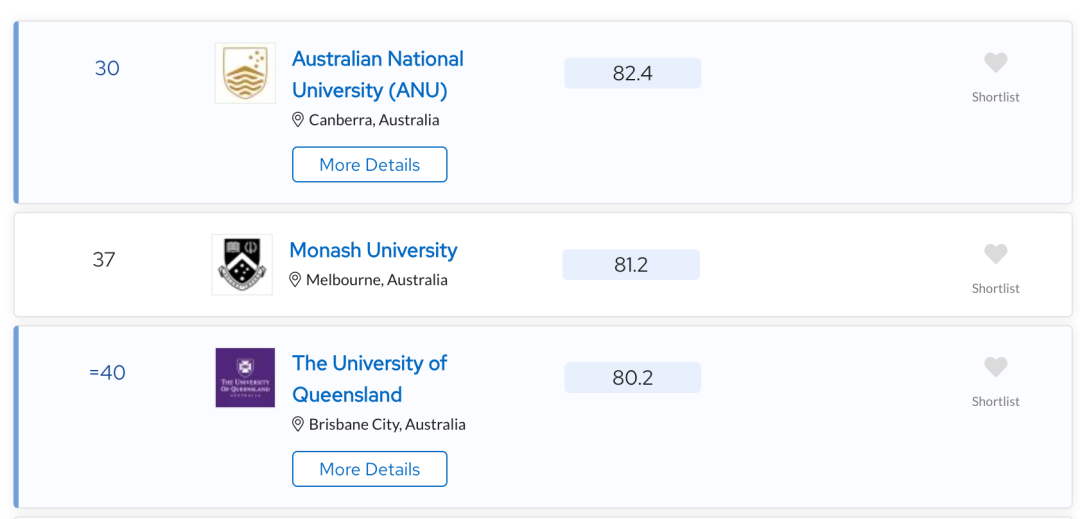Click the 80.2 score badge for Queensland

pos(632,377)
